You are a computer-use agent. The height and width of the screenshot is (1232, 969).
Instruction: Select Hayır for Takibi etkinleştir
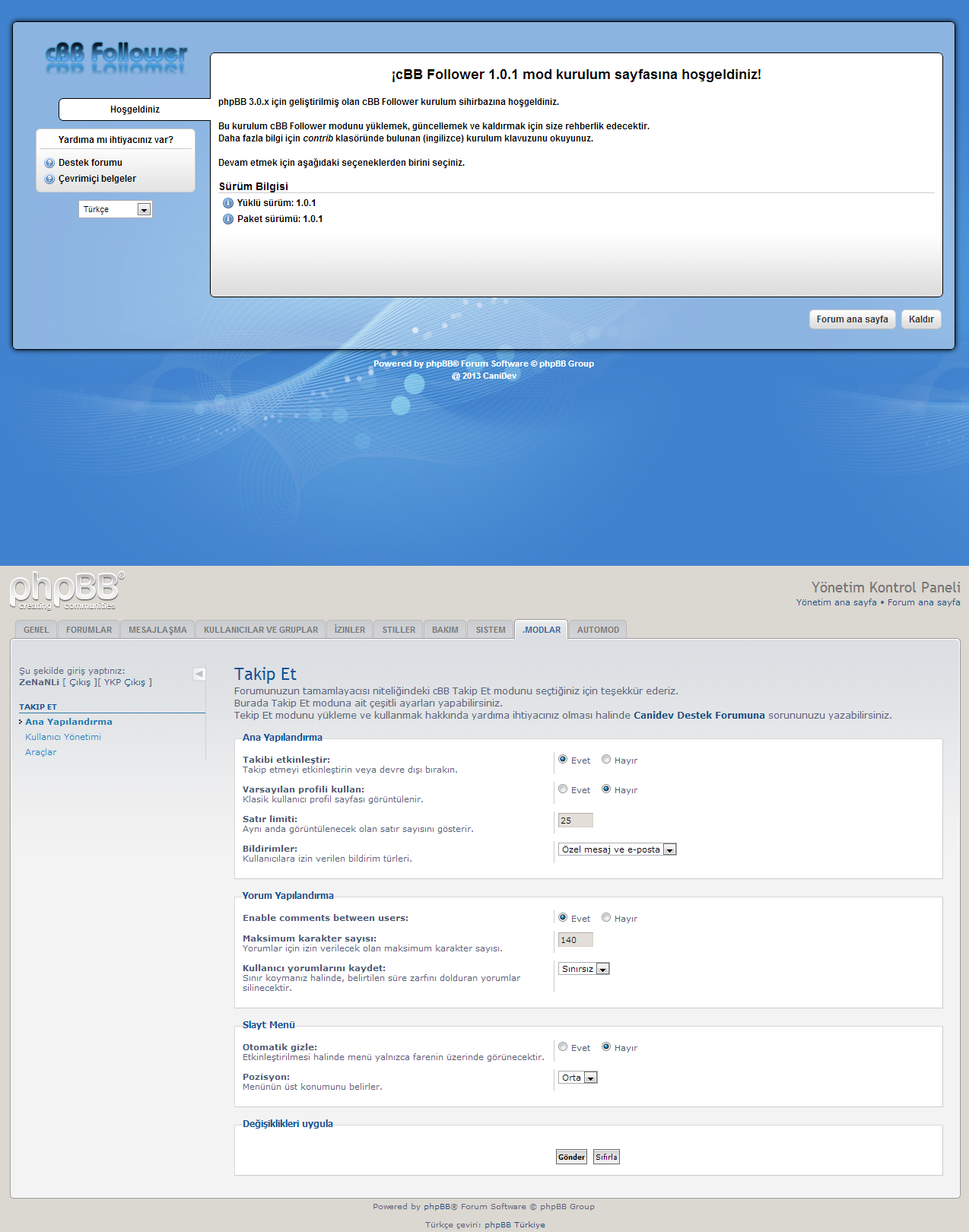(x=606, y=759)
